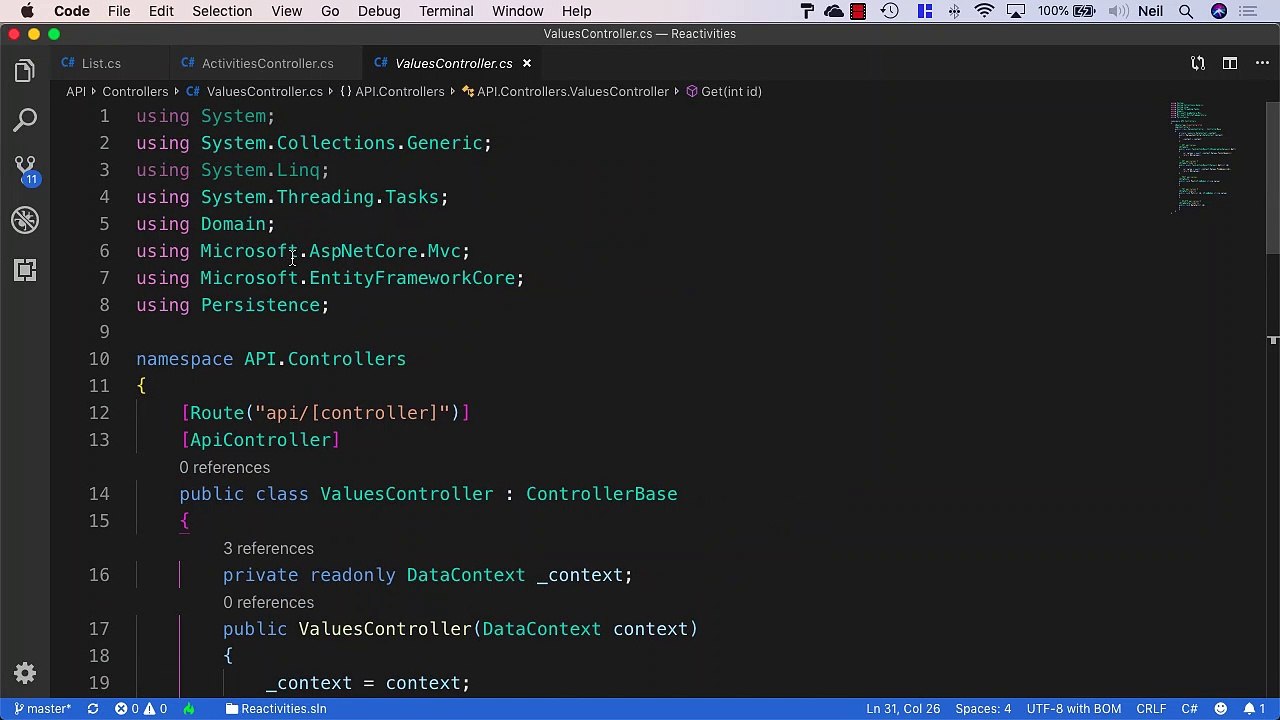Image resolution: width=1280 pixels, height=720 pixels.
Task: Open the AirPlay display menu
Action: pos(1016,11)
